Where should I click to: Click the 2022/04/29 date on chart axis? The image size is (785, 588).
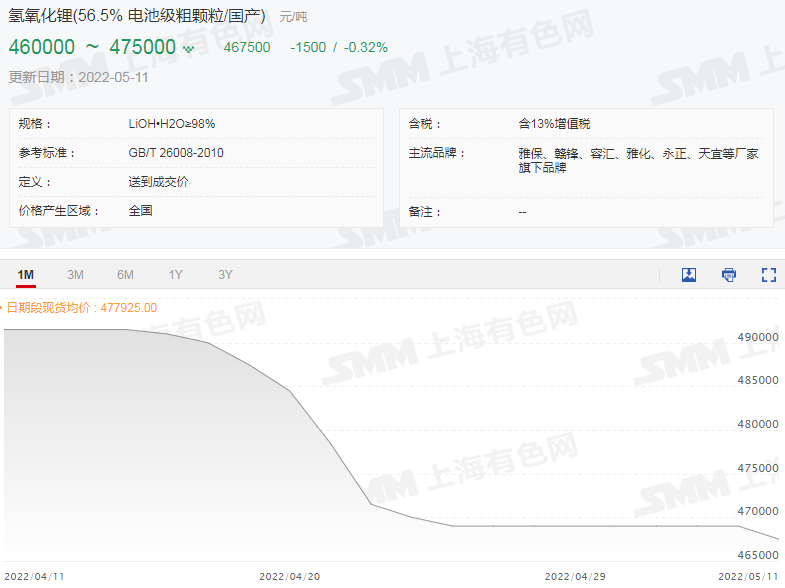575,576
